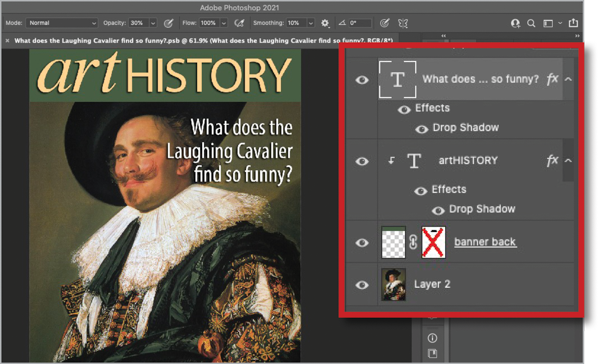Click the notes panel icon below info icon

[432, 354]
